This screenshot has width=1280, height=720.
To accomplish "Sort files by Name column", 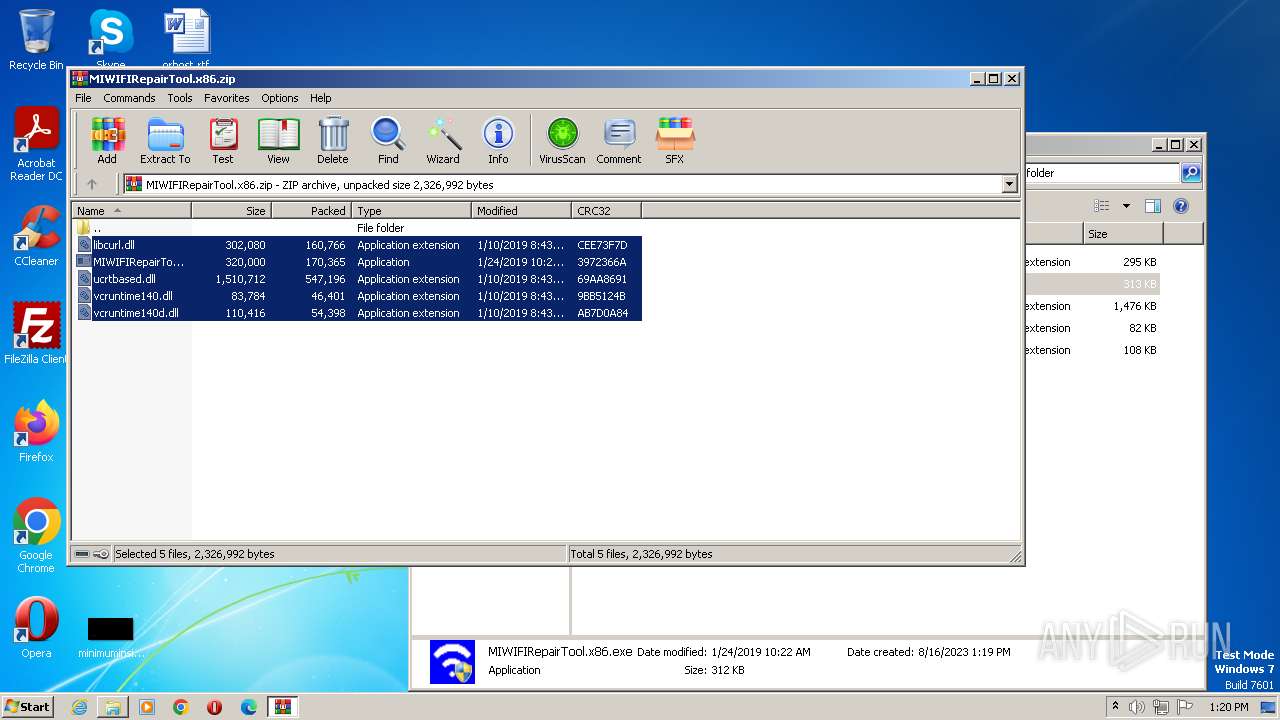I will (x=131, y=210).
